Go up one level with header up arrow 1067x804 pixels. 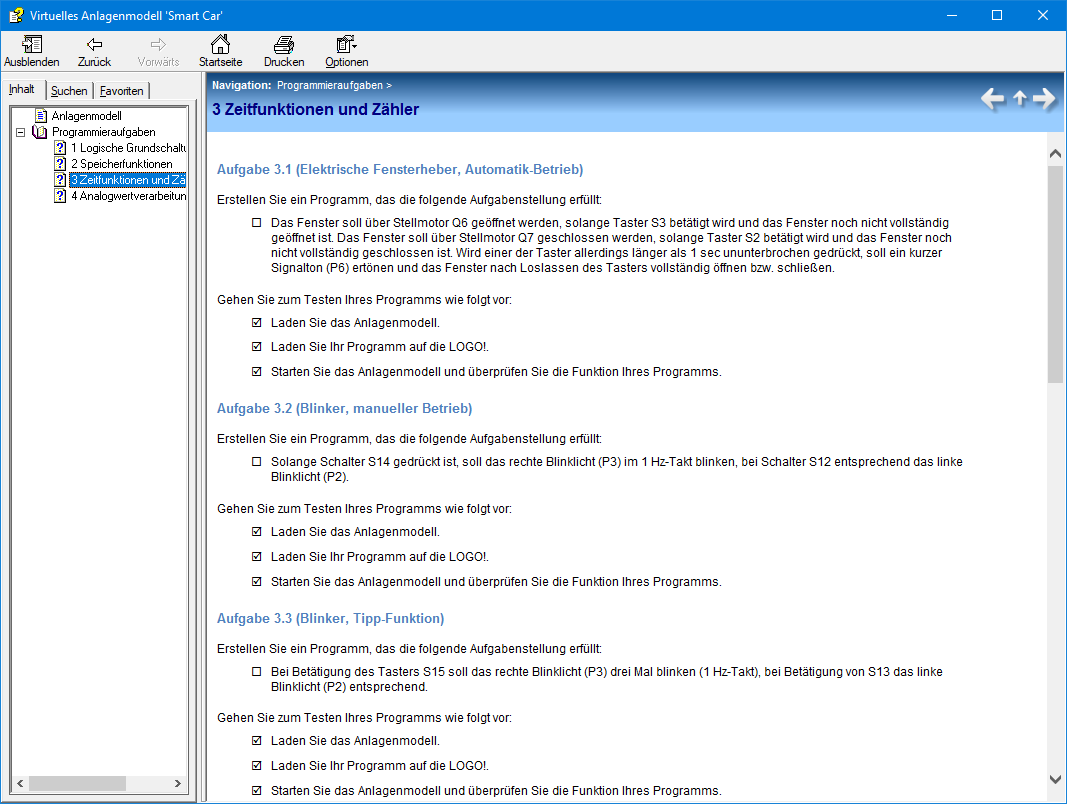1019,98
